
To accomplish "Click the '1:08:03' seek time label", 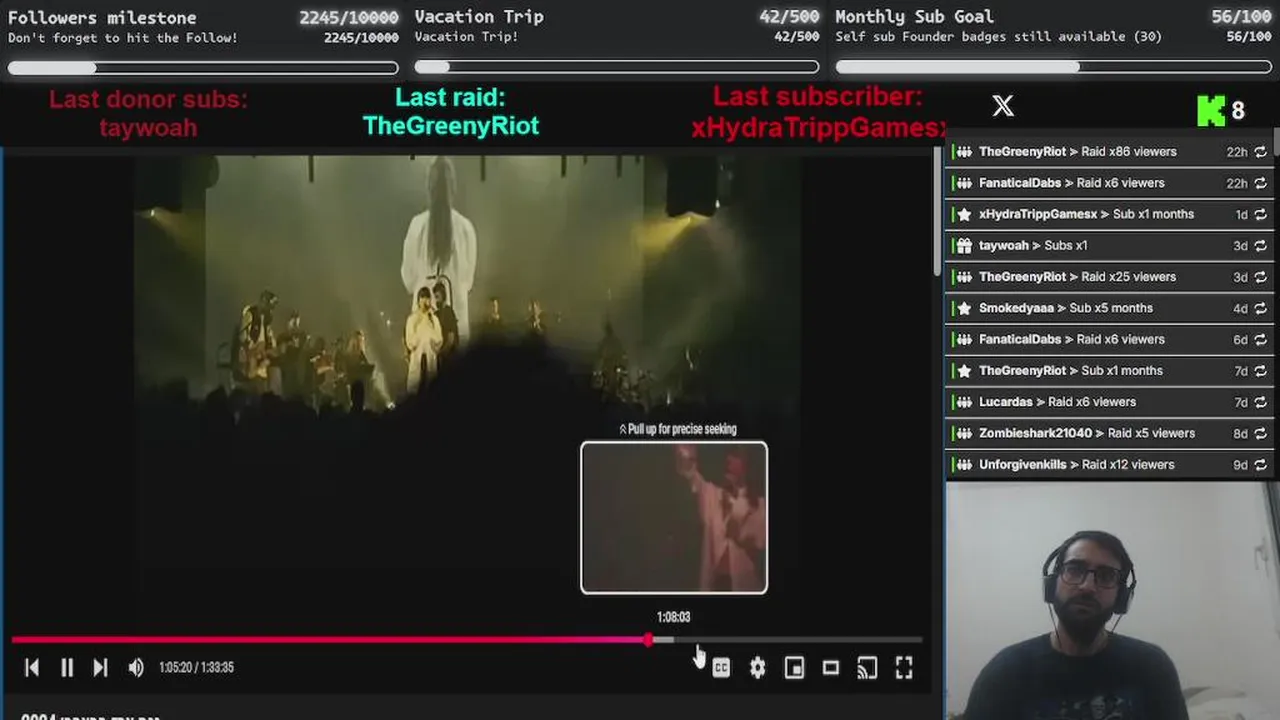I will (x=673, y=617).
